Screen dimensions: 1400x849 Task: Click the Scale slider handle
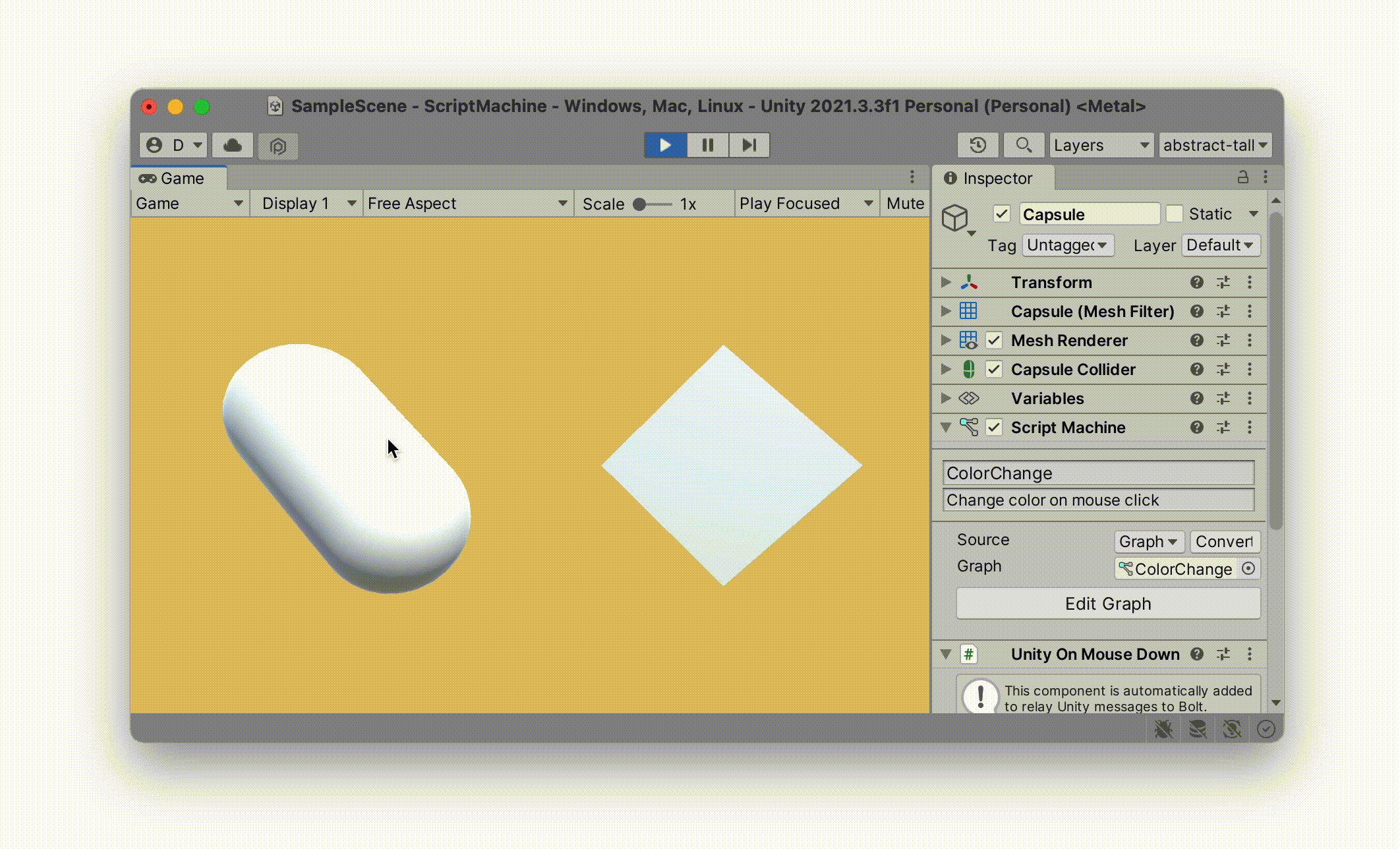point(639,204)
